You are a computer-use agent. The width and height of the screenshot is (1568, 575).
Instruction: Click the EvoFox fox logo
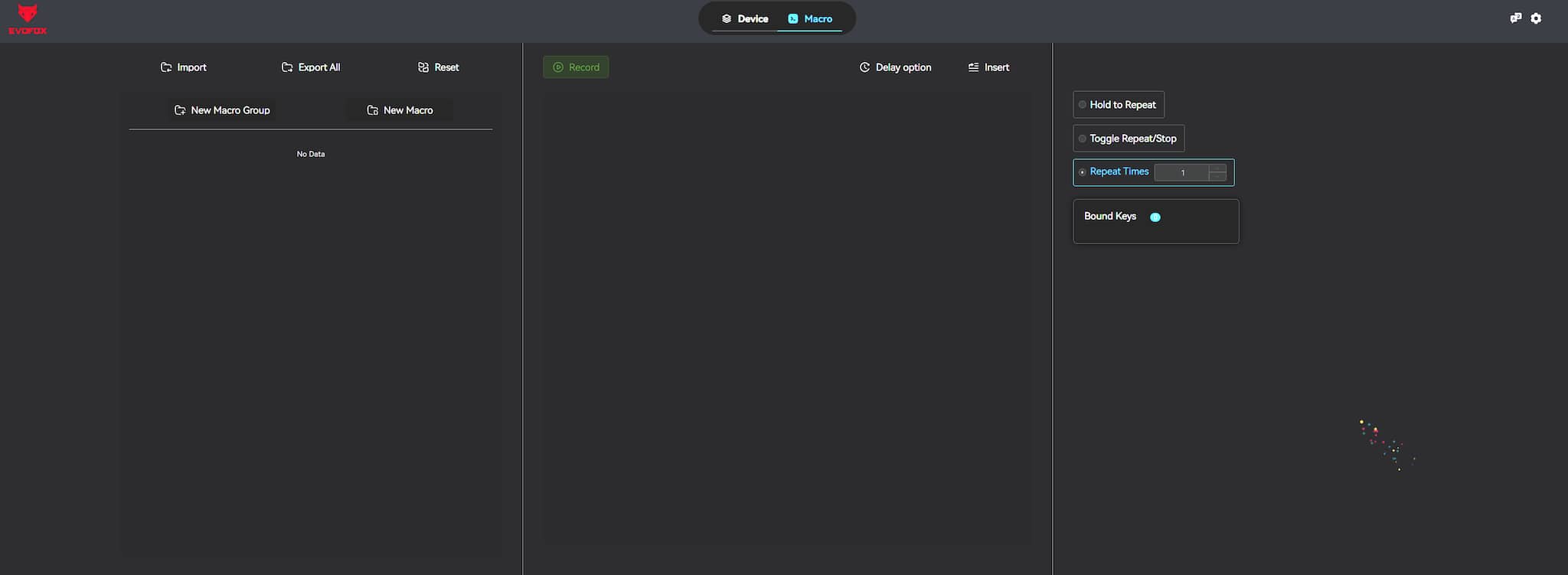(28, 19)
